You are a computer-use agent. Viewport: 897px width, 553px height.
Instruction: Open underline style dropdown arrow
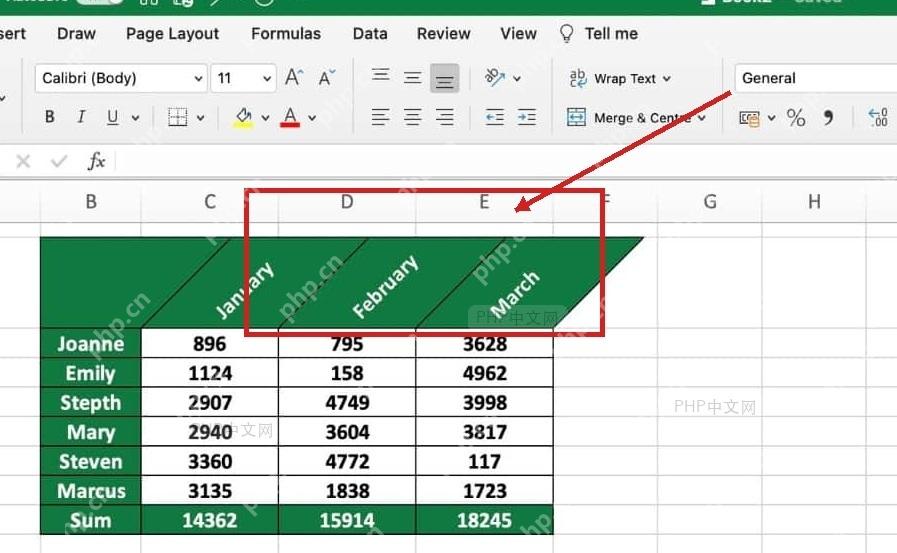[x=136, y=118]
